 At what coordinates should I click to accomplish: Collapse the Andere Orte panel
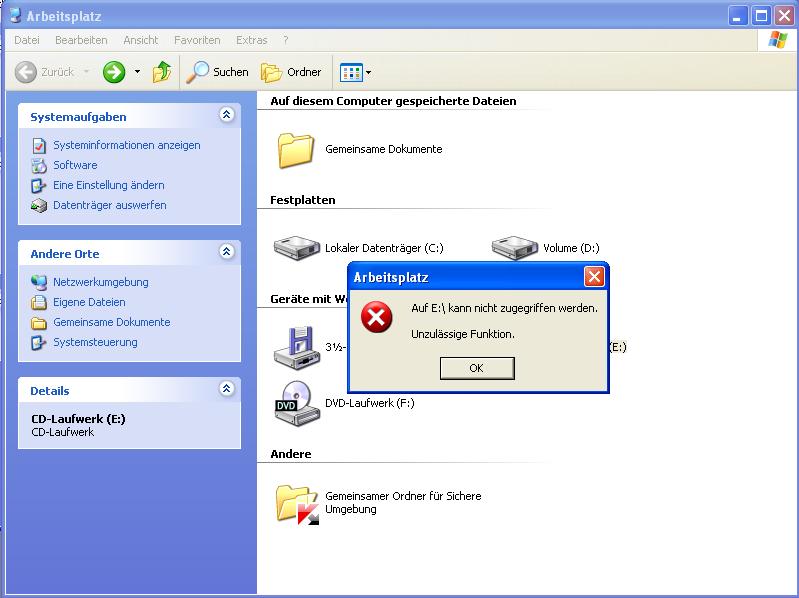(x=227, y=252)
